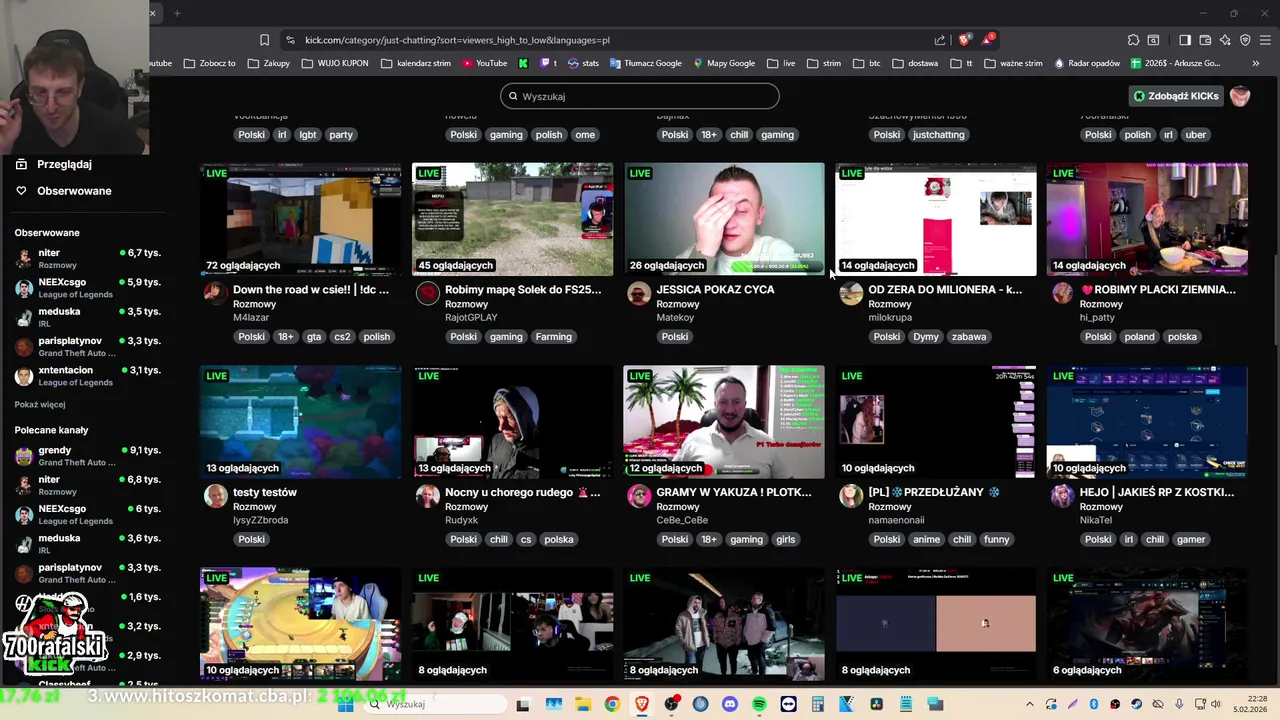Click the bookmark page icon in toolbar

tap(264, 40)
